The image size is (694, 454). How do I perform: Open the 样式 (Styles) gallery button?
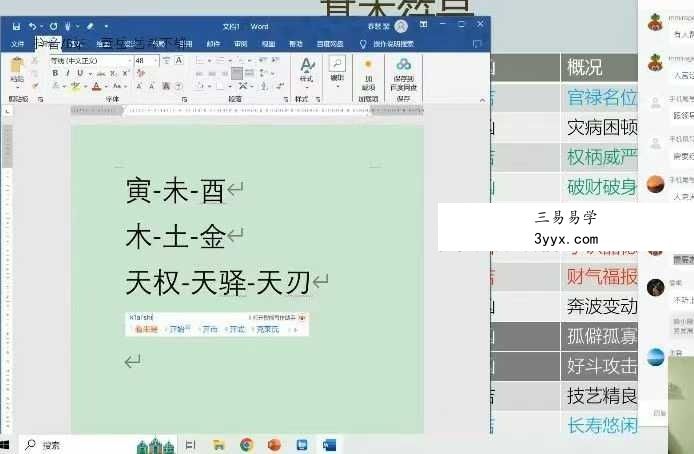point(307,72)
